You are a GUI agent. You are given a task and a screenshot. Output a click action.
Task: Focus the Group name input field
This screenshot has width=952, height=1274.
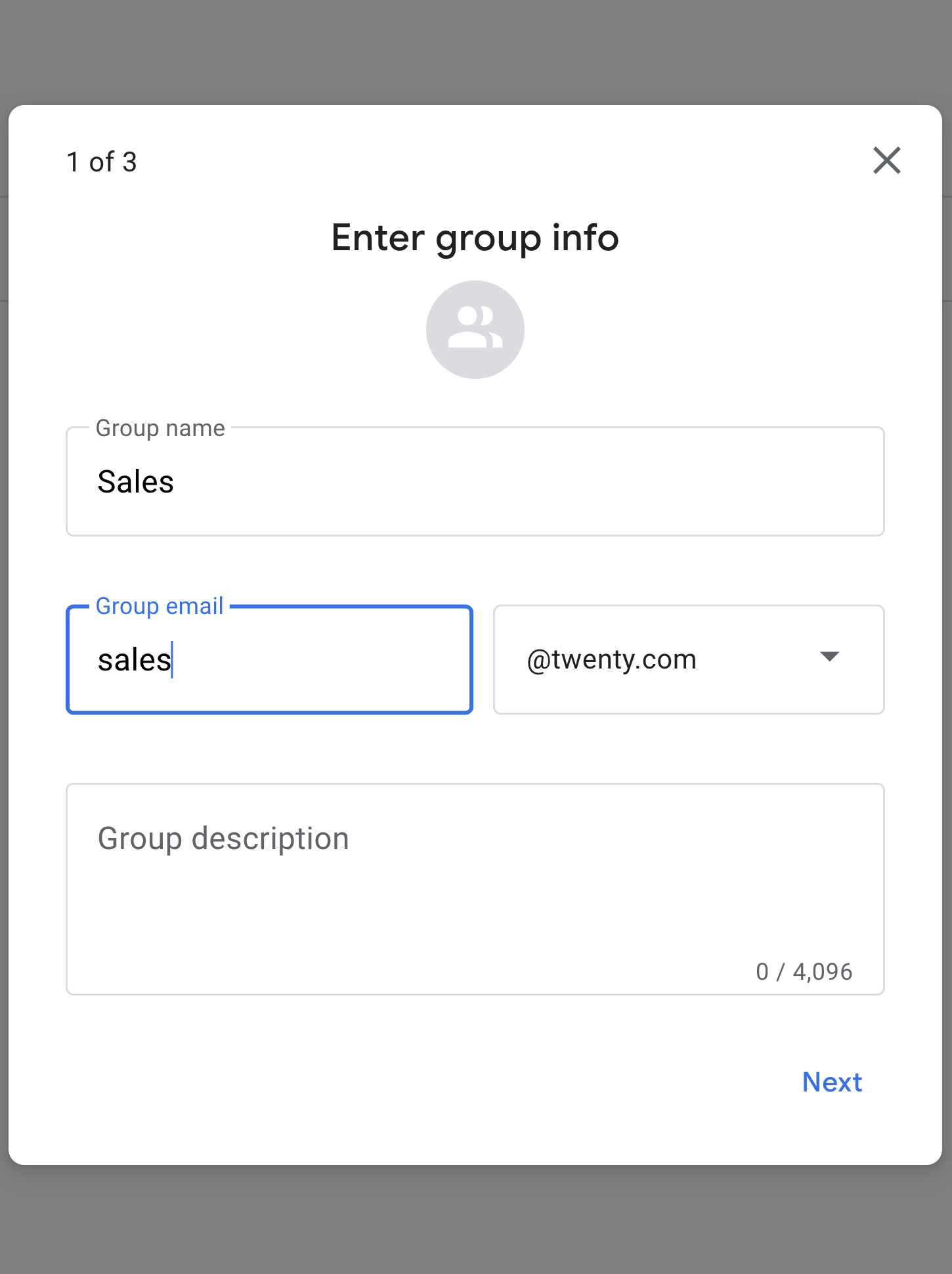click(x=475, y=481)
